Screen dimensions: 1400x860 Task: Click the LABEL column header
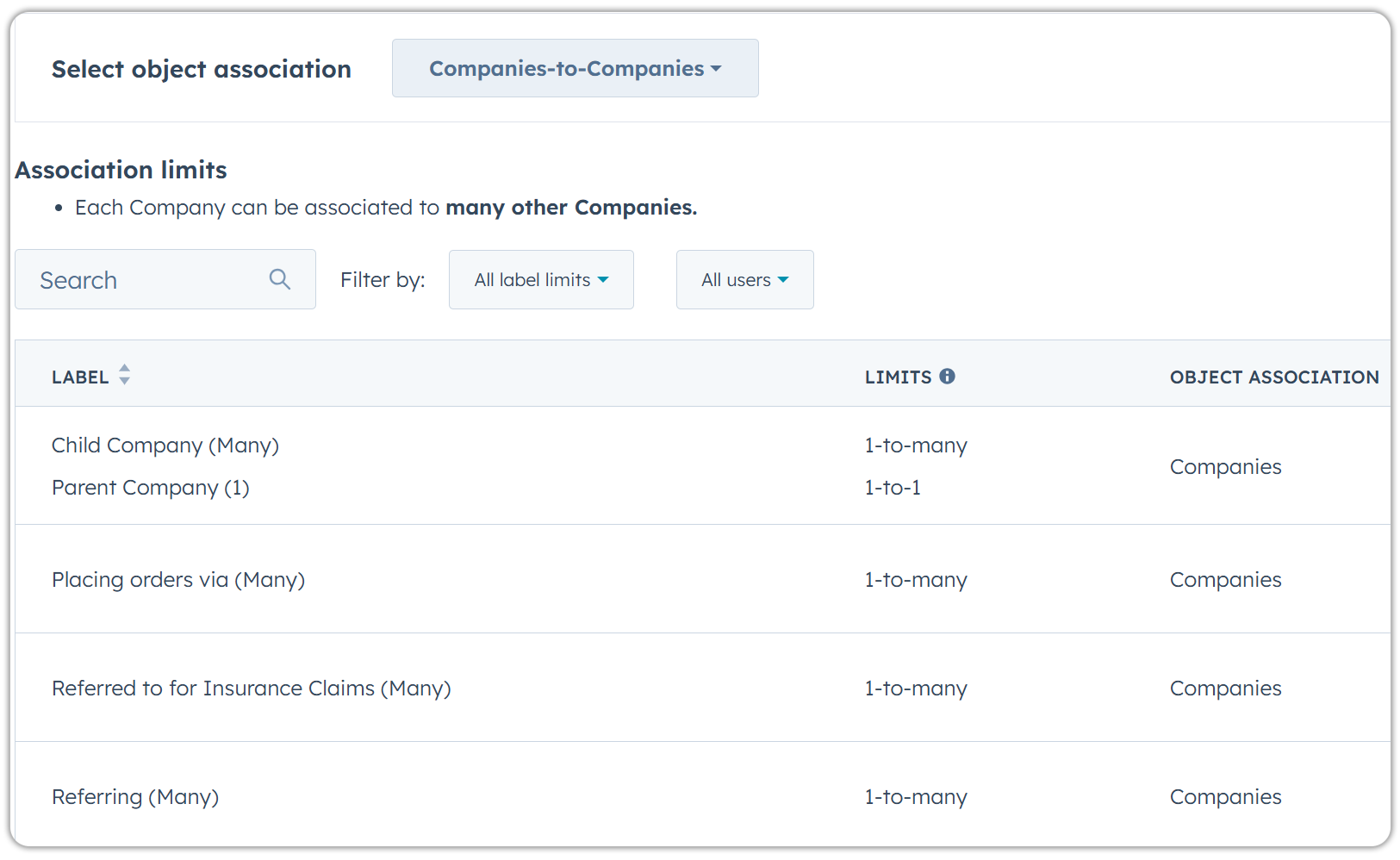(x=78, y=376)
